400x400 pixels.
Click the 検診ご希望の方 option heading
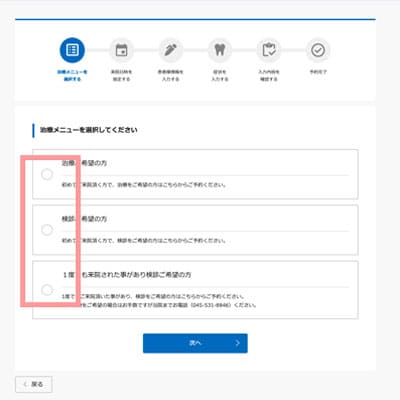(84, 219)
